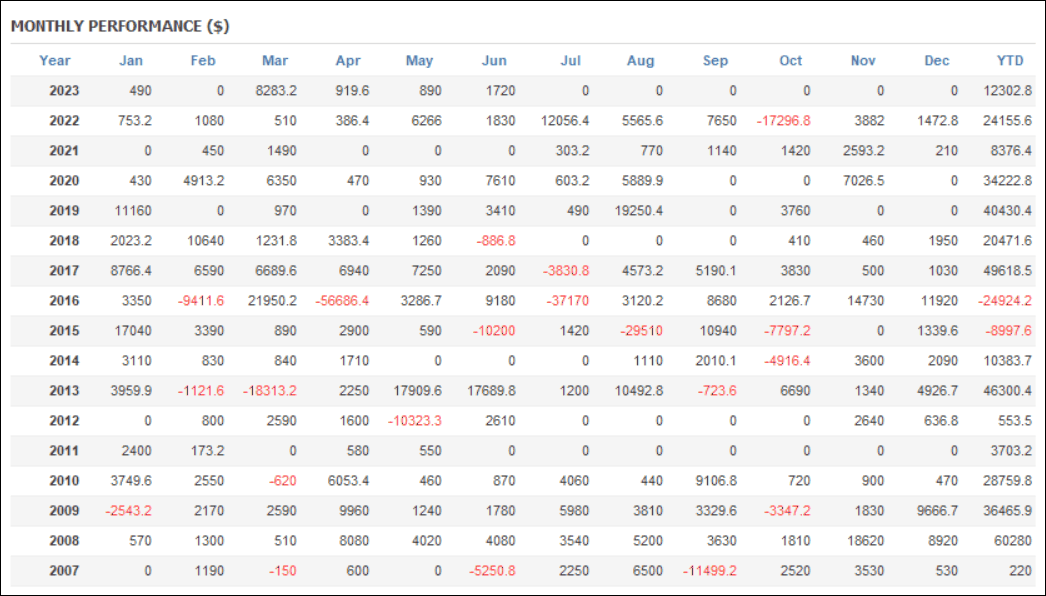Click the 2008 November value 18620
1046x596 pixels.
pyautogui.click(x=865, y=541)
